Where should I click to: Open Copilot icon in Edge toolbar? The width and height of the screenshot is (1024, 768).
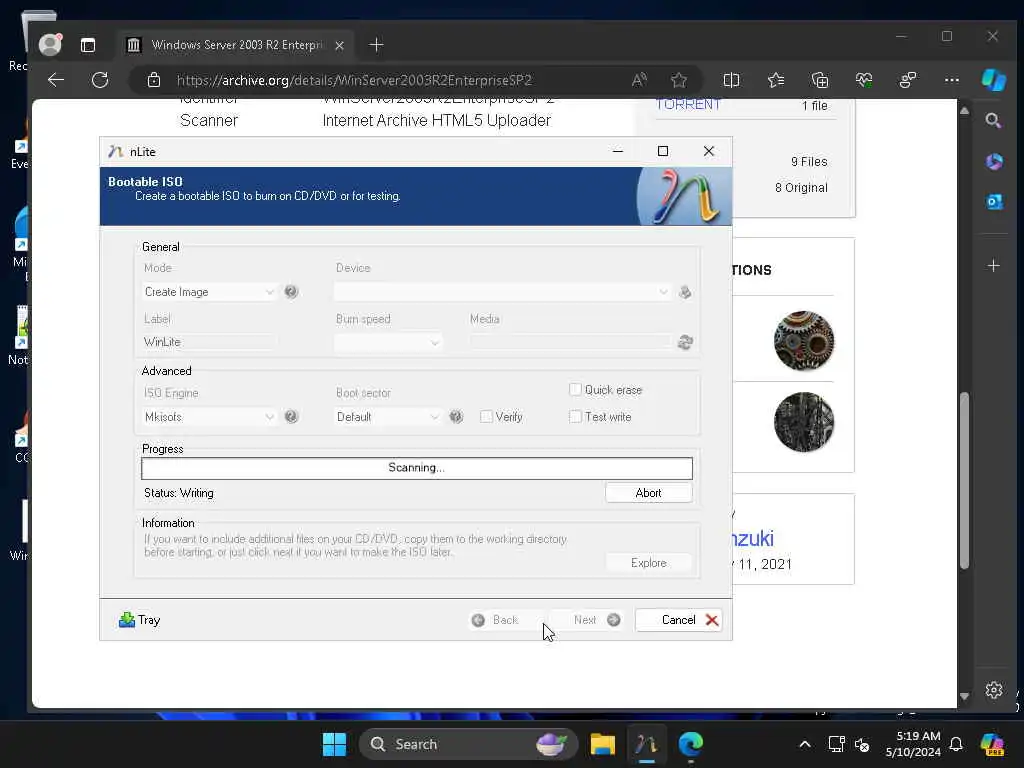pos(994,80)
